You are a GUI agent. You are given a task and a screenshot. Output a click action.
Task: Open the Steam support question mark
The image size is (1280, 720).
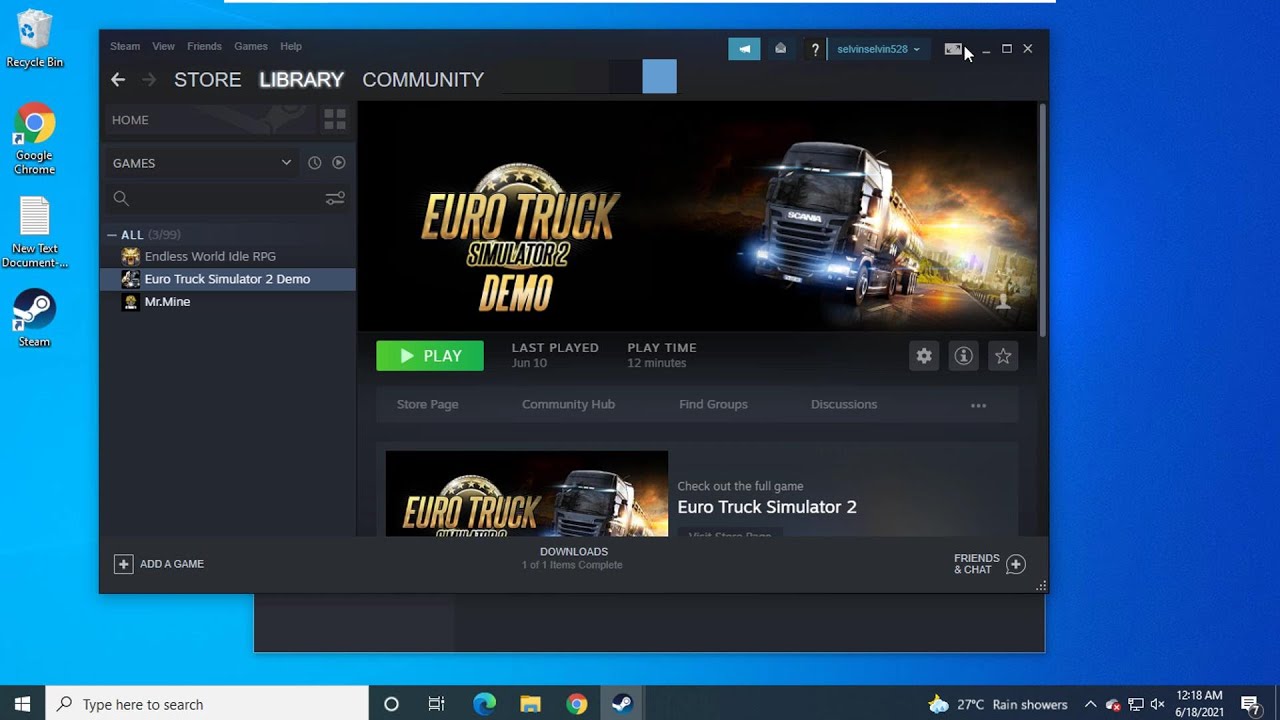815,49
